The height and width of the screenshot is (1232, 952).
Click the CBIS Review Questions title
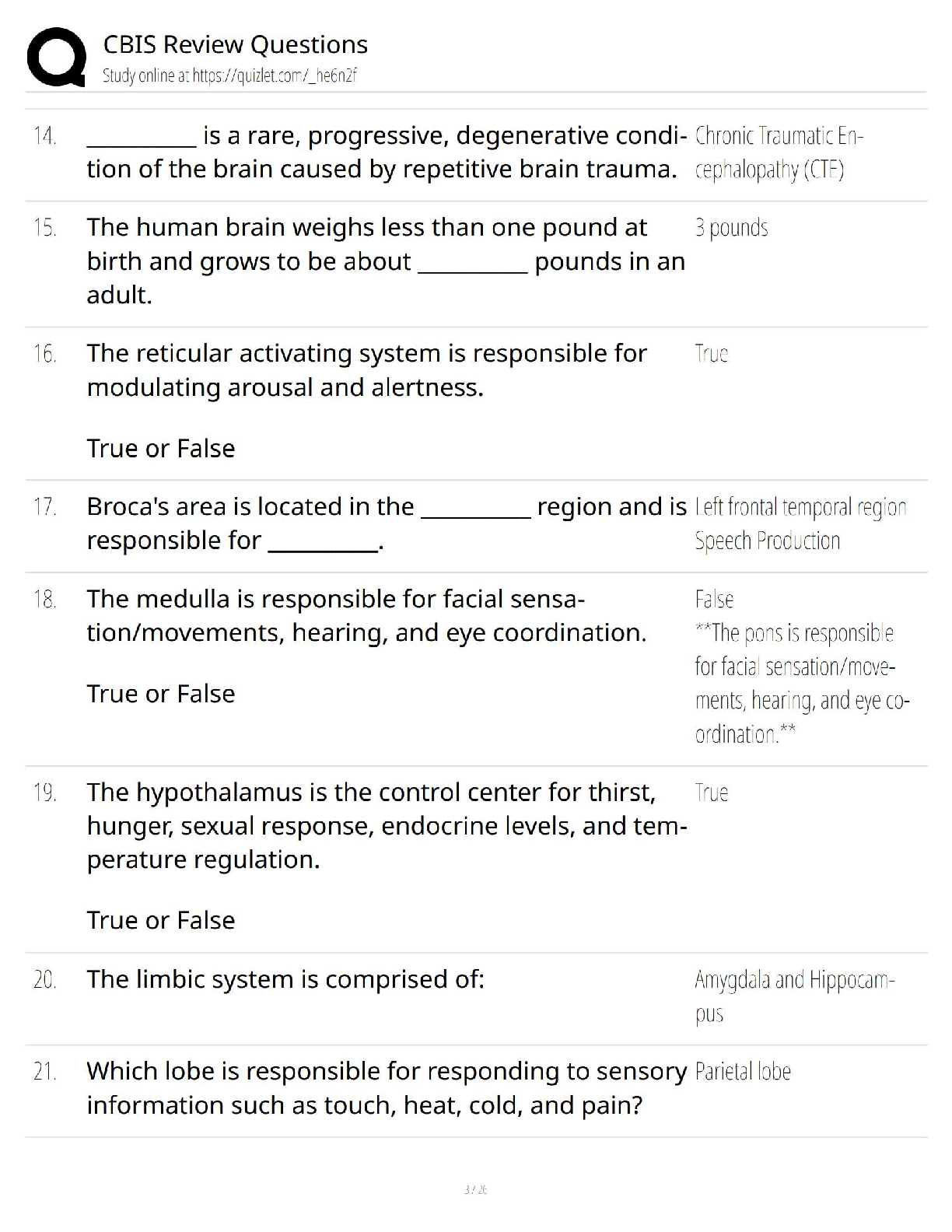pyautogui.click(x=235, y=45)
